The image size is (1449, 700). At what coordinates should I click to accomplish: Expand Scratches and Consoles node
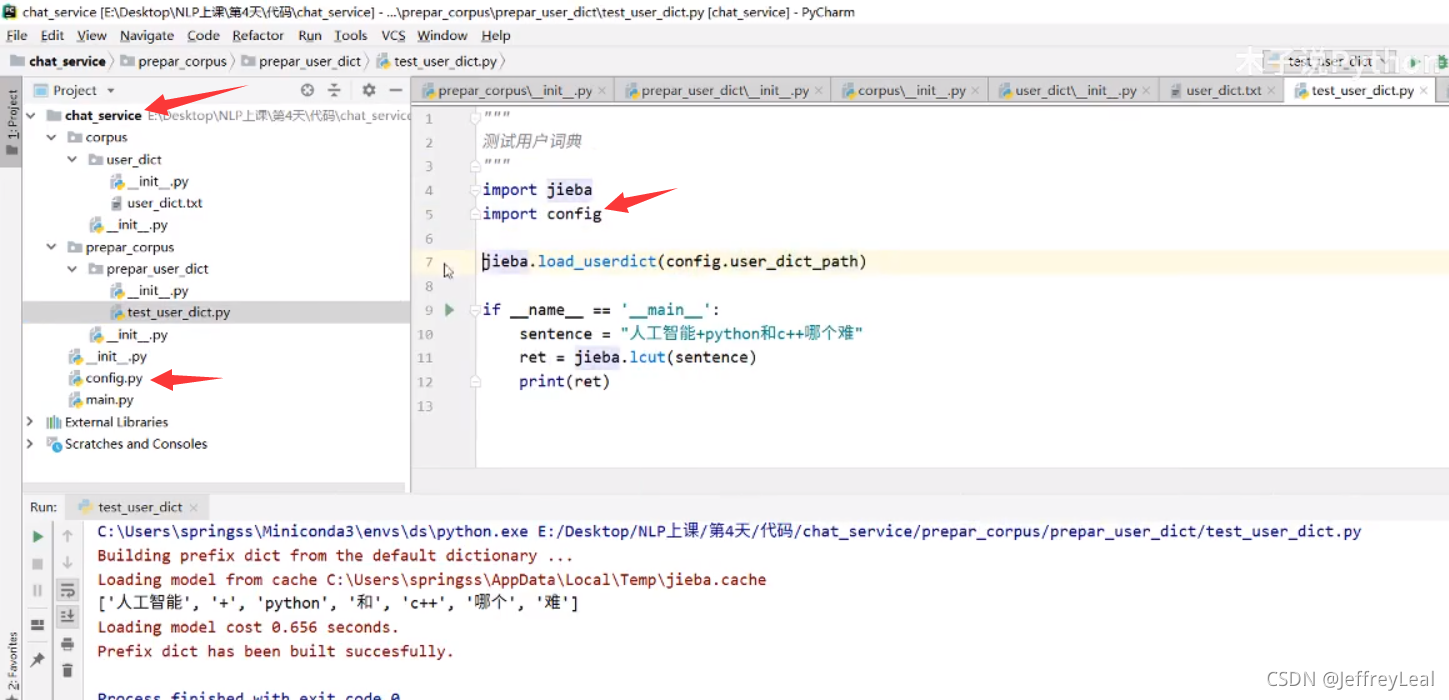[x=30, y=444]
